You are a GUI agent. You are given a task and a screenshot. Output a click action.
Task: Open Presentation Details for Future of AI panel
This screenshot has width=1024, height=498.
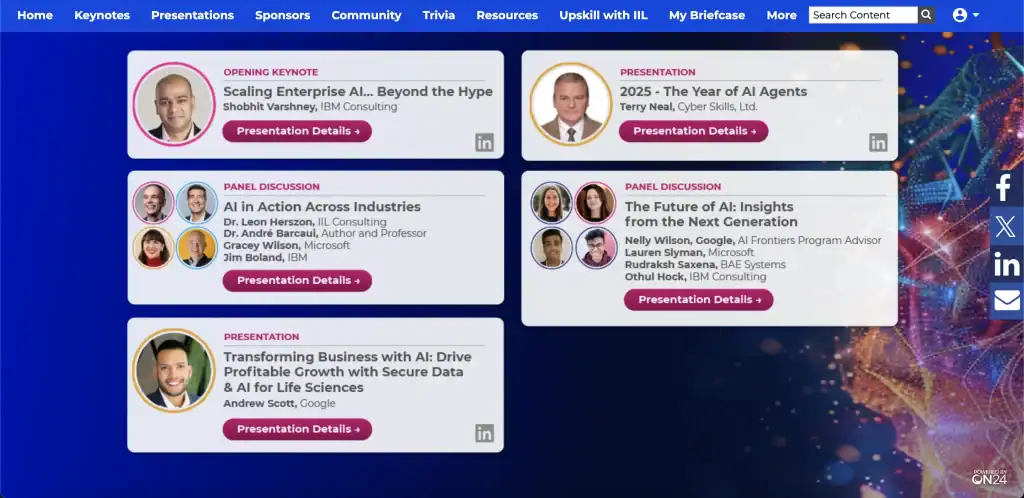[x=699, y=300]
